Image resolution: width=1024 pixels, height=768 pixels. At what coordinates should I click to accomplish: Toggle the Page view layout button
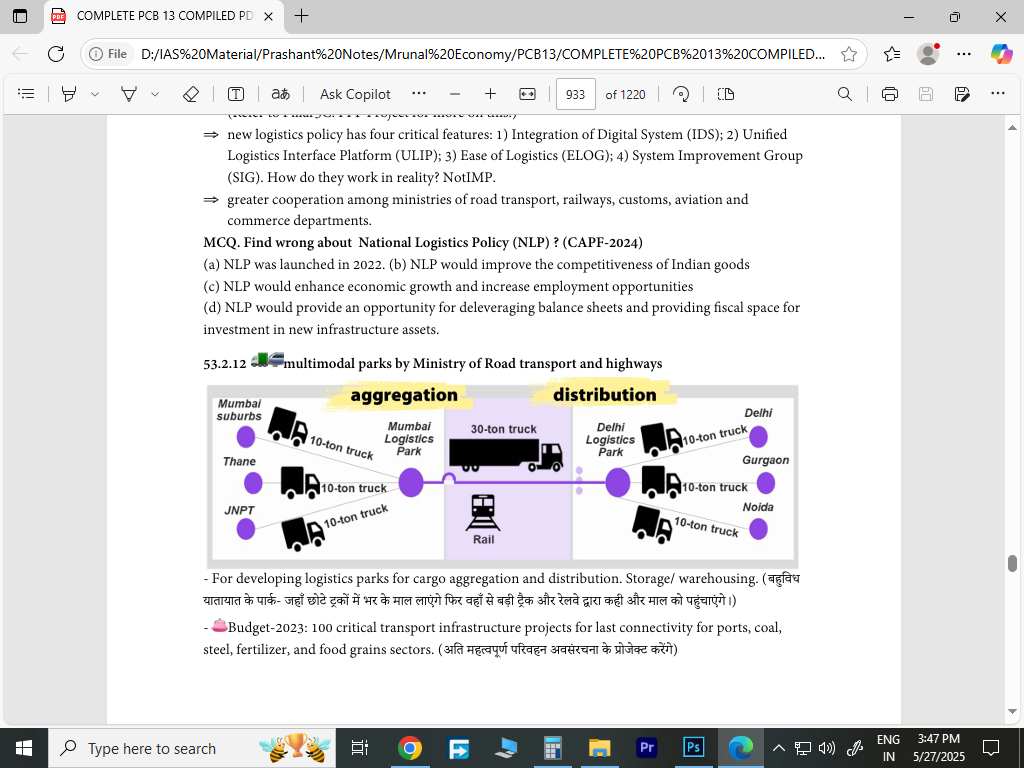pyautogui.click(x=726, y=94)
